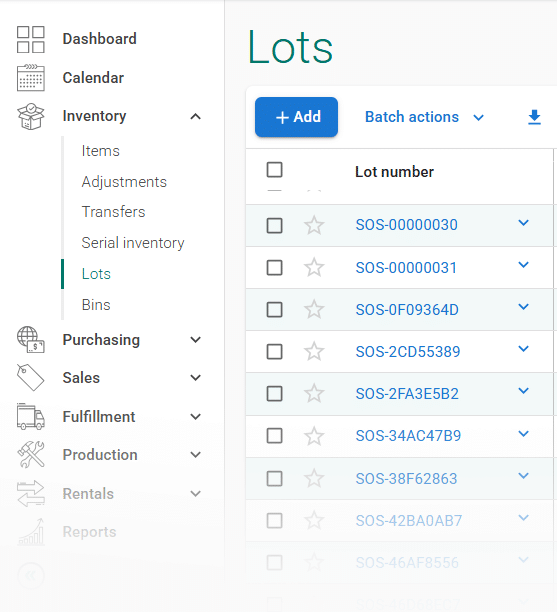Star lot SOS-38F62863 as favorite

click(x=314, y=479)
